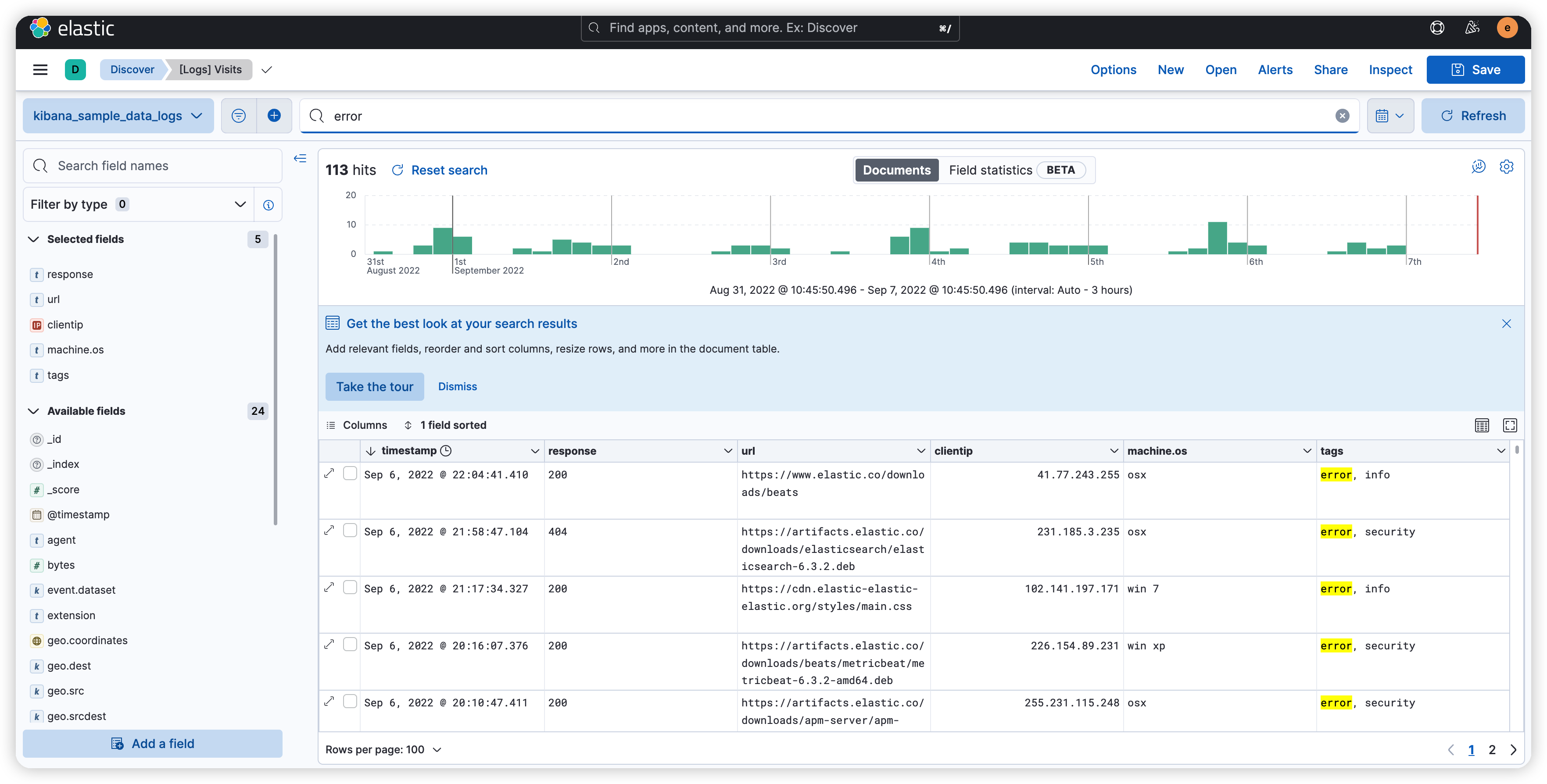Check the first document row checkbox

(350, 474)
